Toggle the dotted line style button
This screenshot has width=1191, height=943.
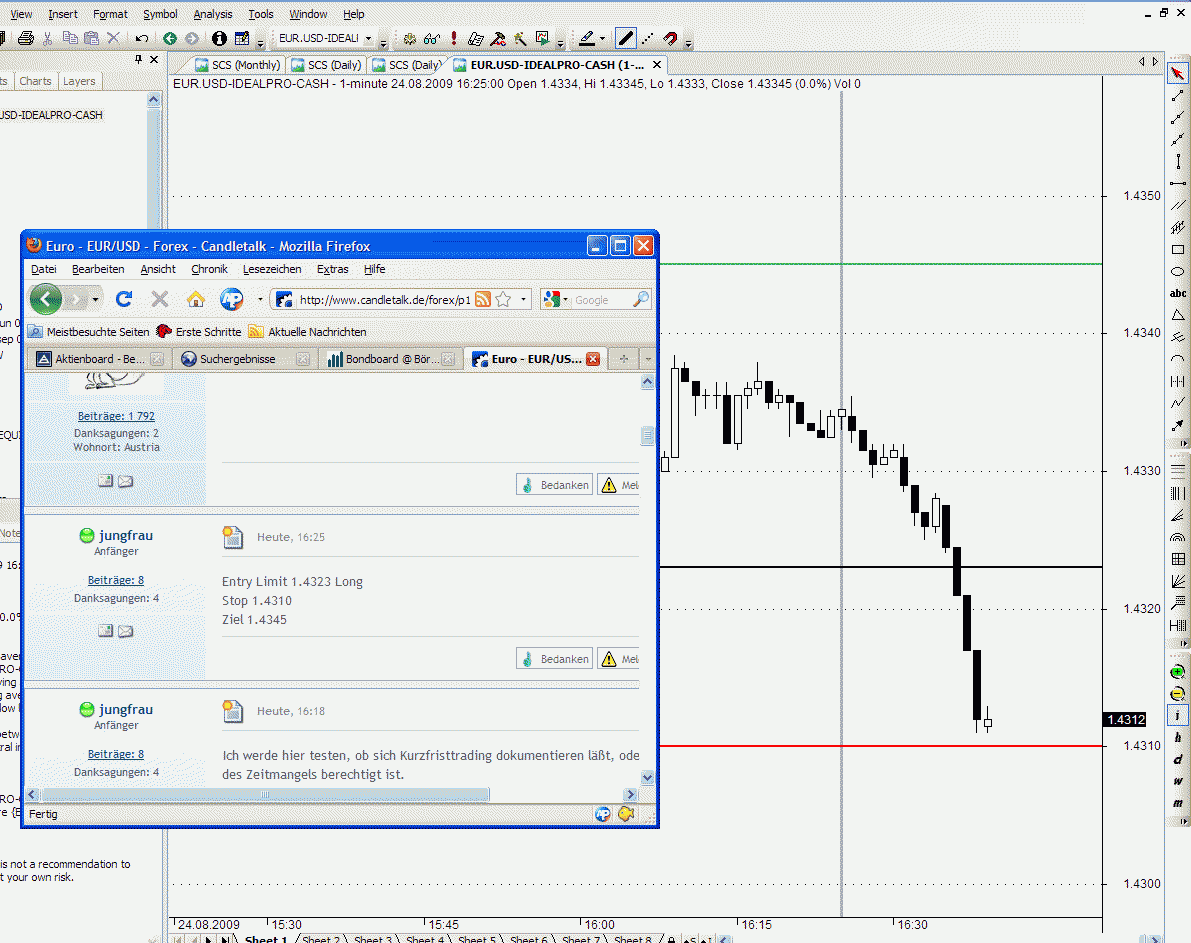[648, 38]
